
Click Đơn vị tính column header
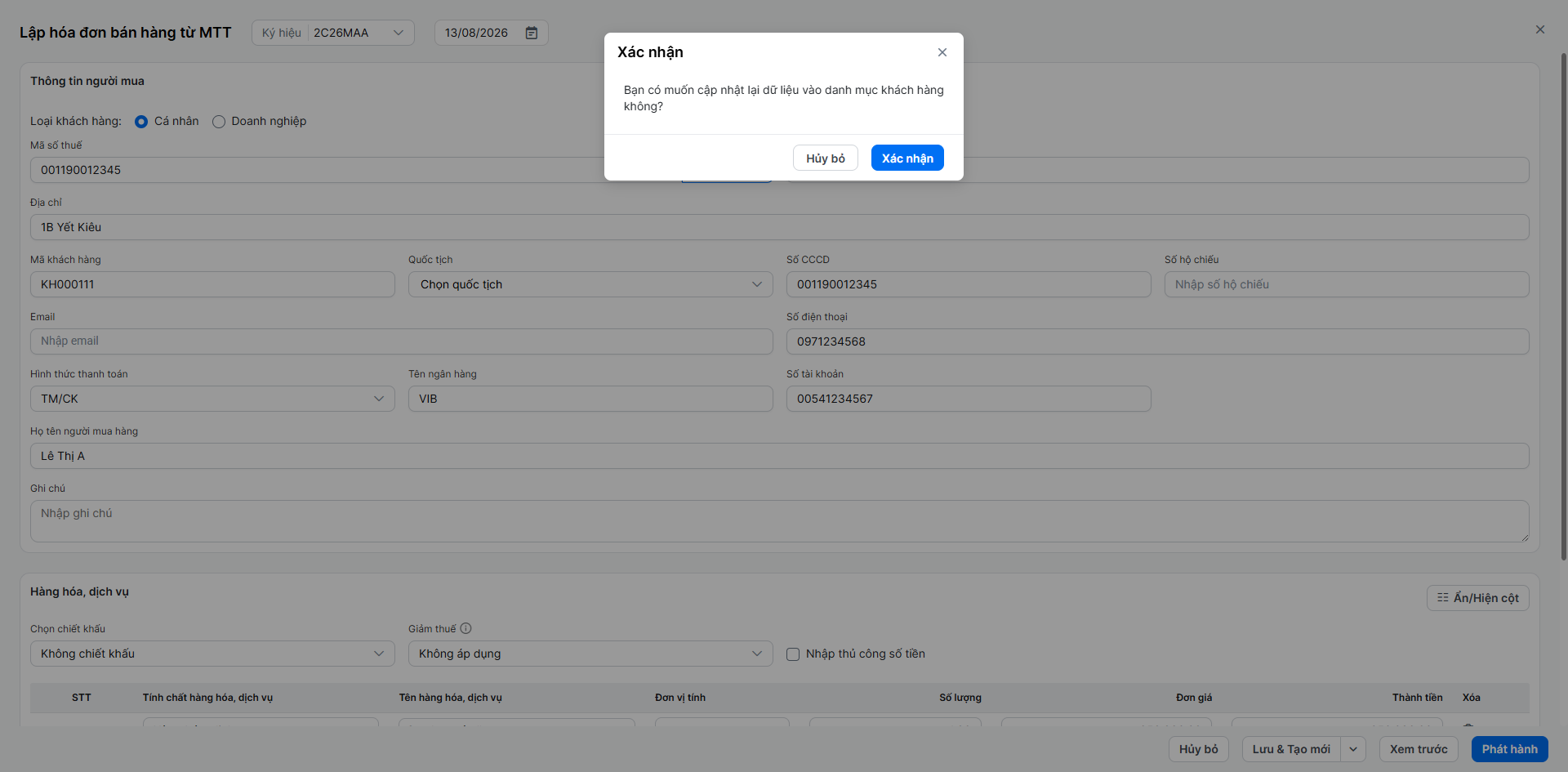coord(680,698)
